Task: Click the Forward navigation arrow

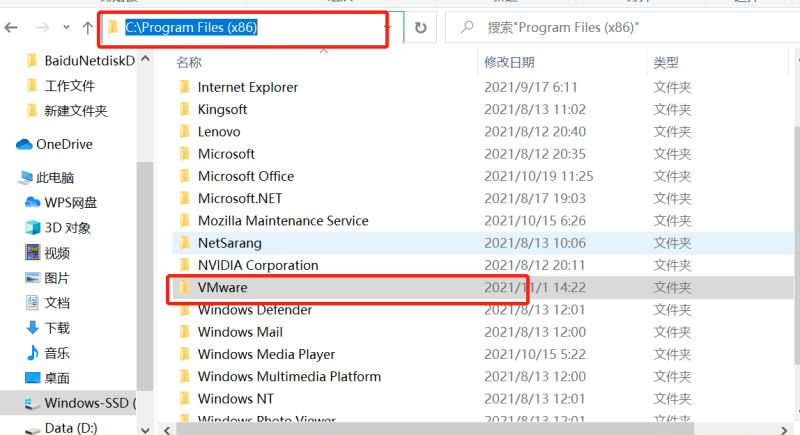Action: [x=40, y=28]
